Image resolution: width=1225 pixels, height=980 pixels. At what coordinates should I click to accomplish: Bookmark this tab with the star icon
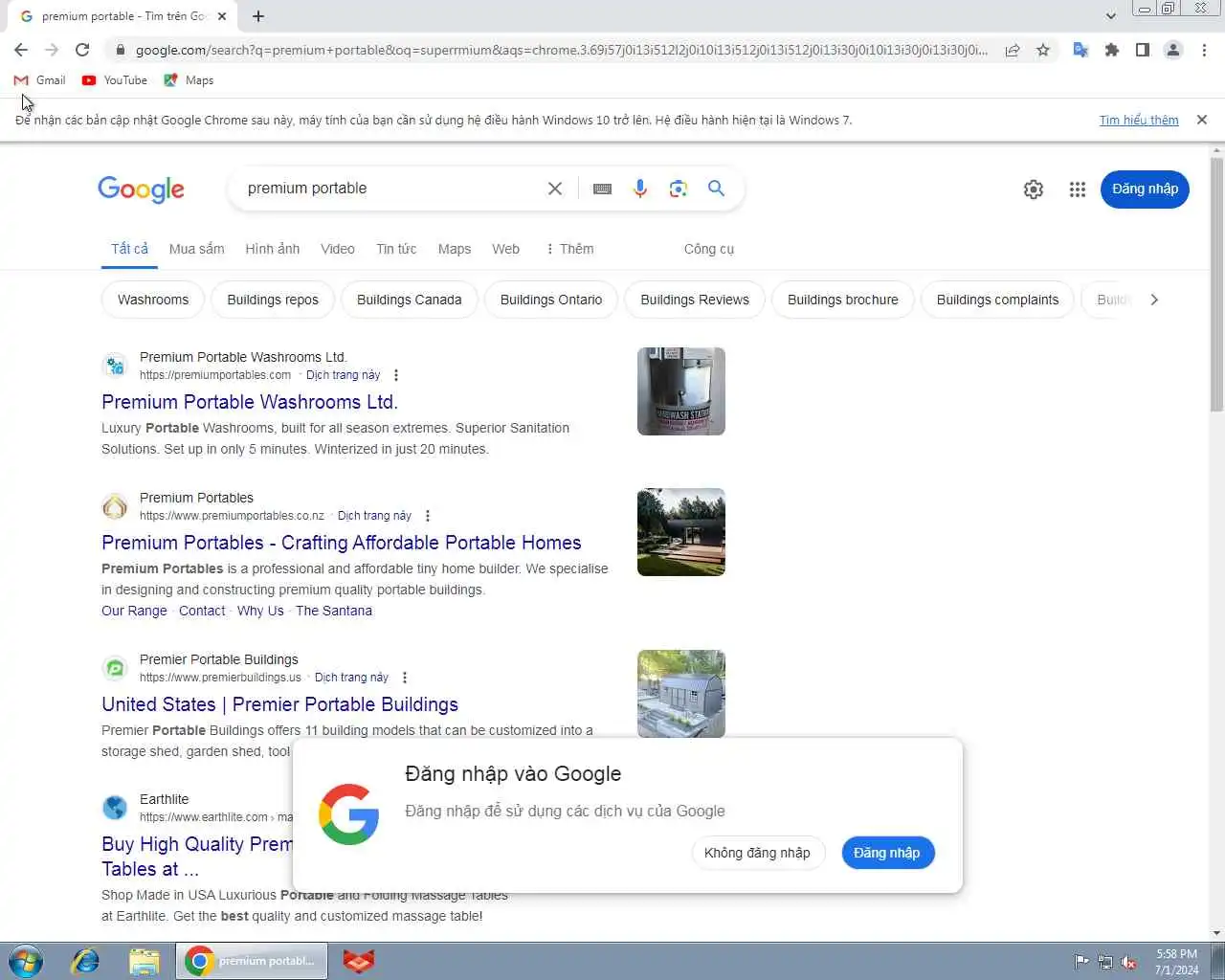coord(1043,50)
